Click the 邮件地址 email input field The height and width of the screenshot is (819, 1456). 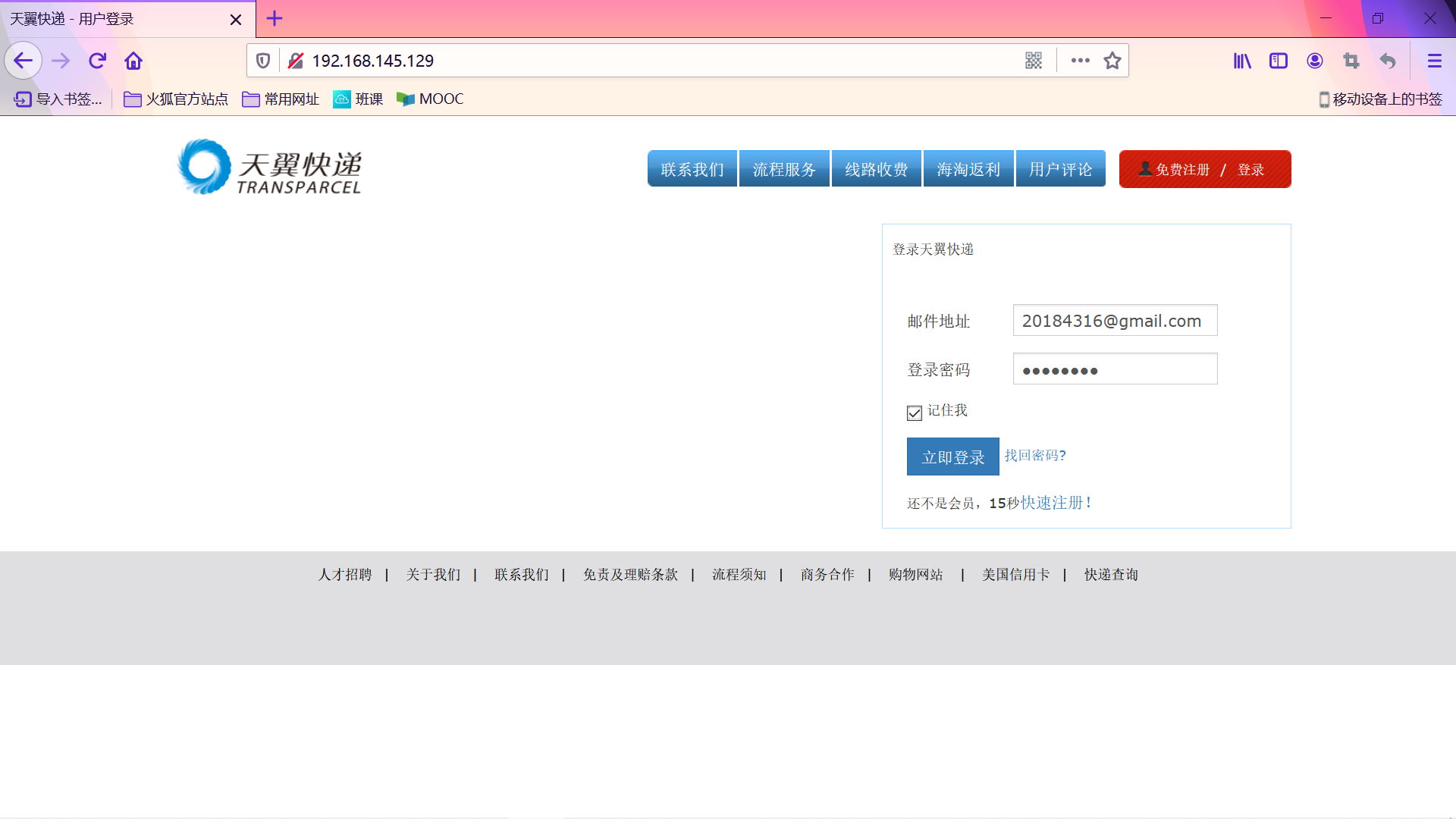point(1115,321)
